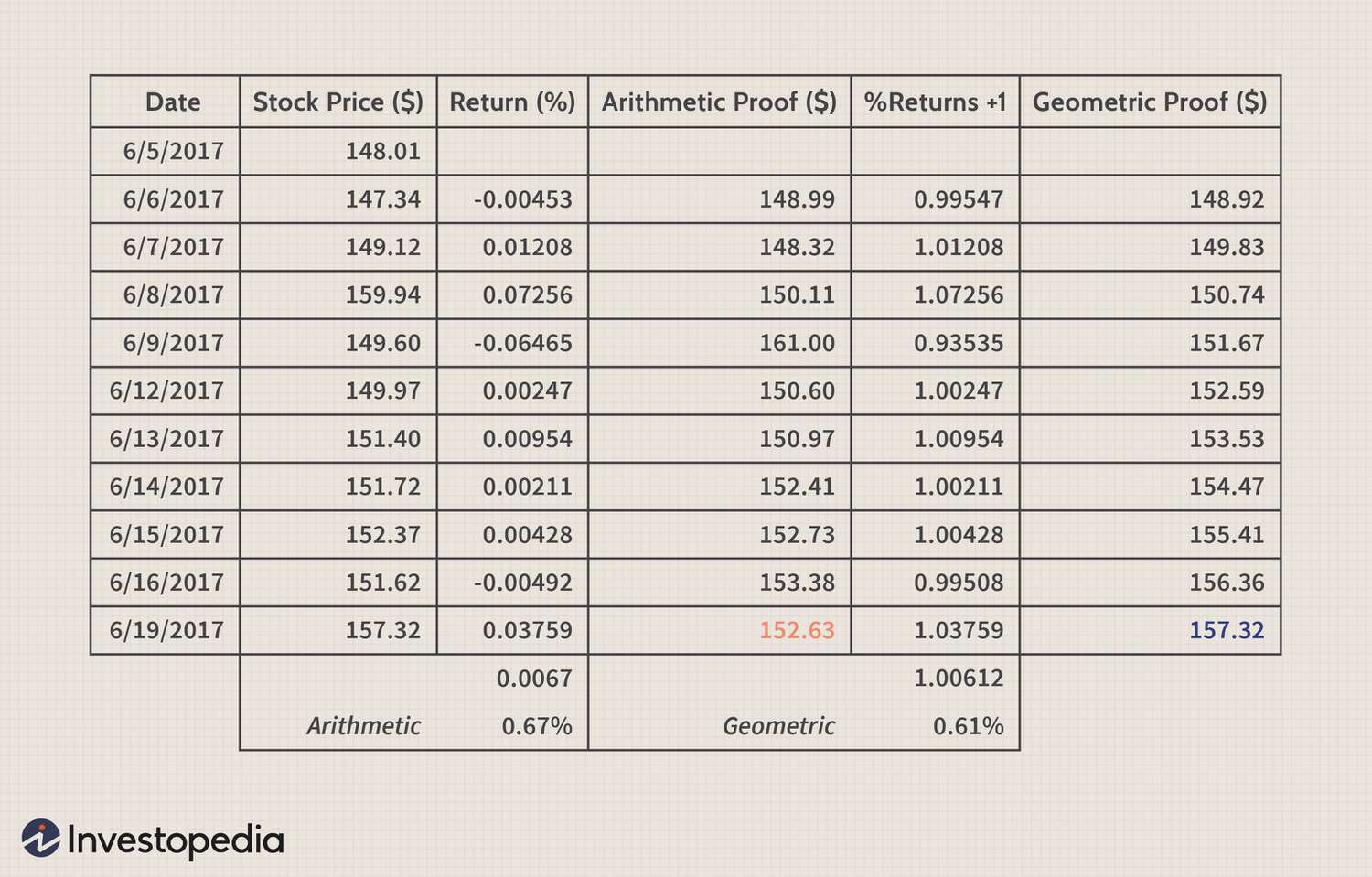This screenshot has height=877, width=1372.
Task: Click the Return (%) column header
Action: tap(512, 102)
